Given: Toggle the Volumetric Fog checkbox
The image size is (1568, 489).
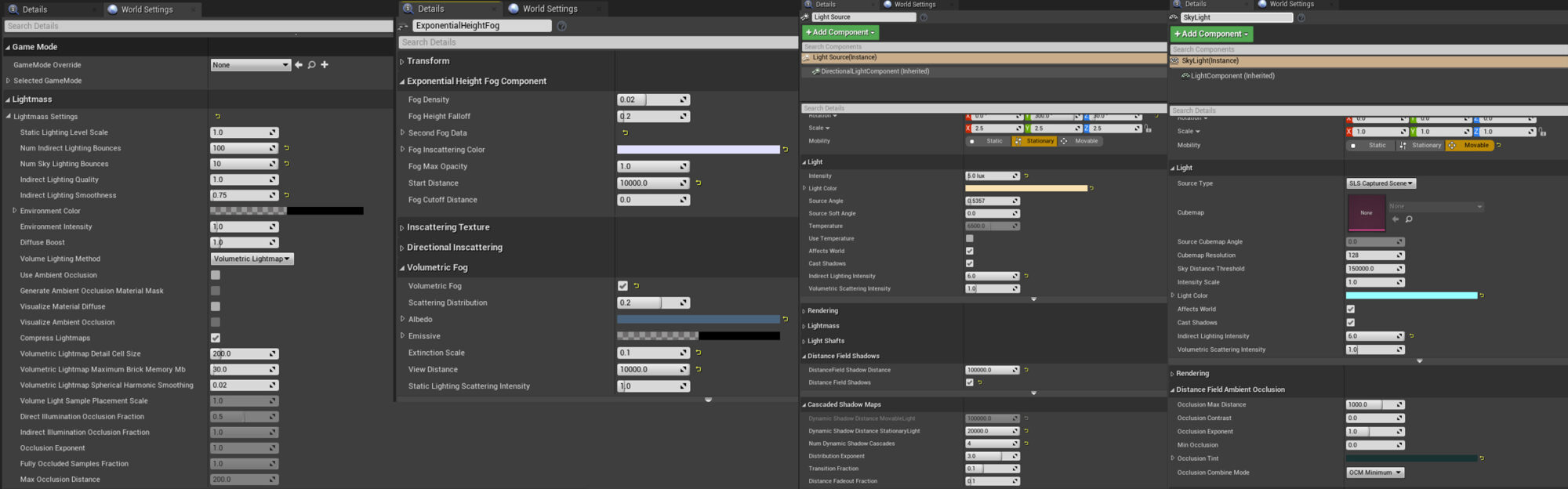Looking at the screenshot, I should pyautogui.click(x=622, y=286).
